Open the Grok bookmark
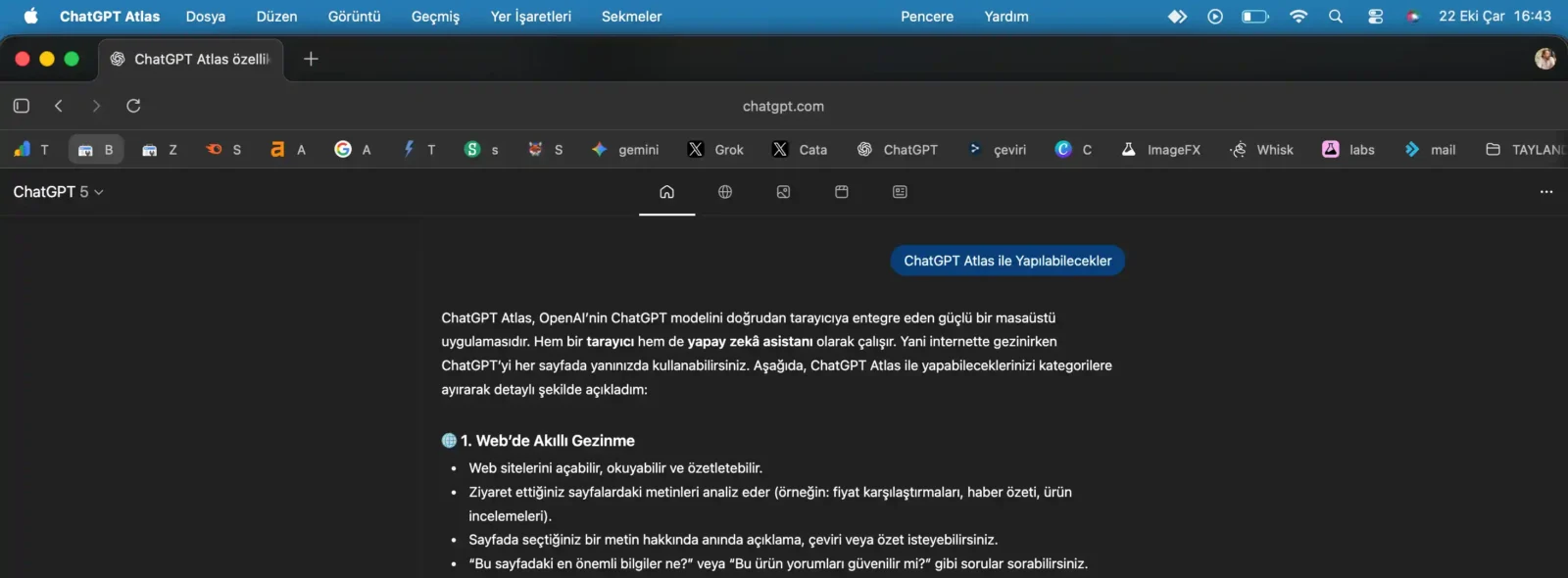The image size is (1568, 578). click(716, 150)
